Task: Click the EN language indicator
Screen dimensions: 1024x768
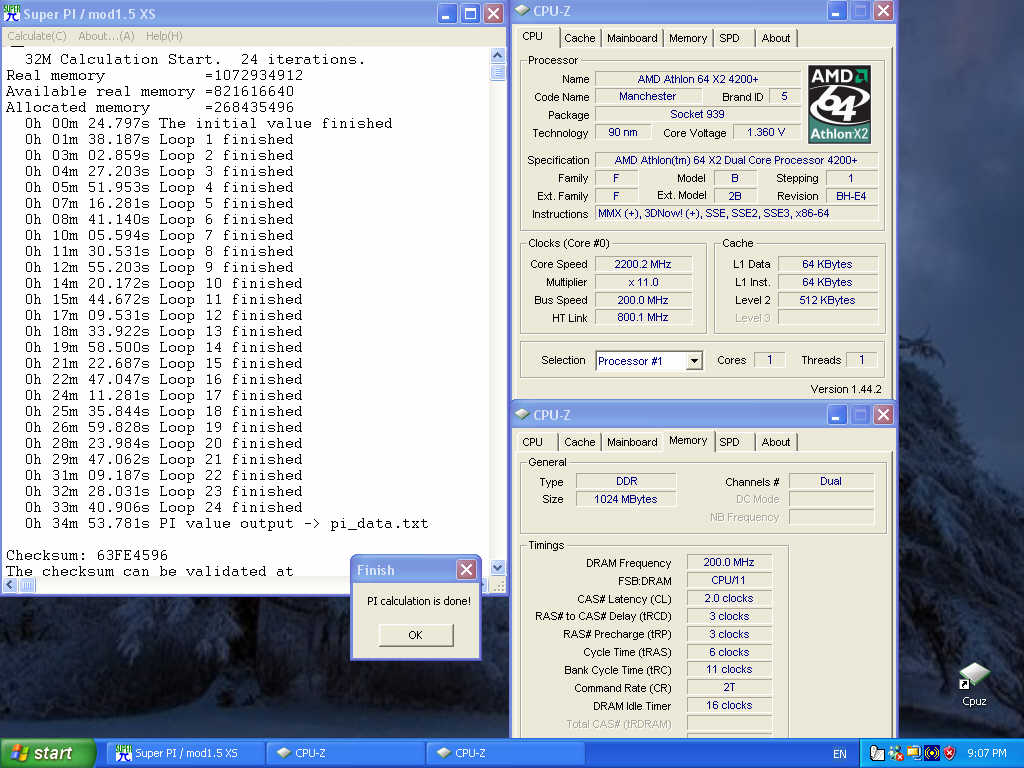Action: point(840,754)
